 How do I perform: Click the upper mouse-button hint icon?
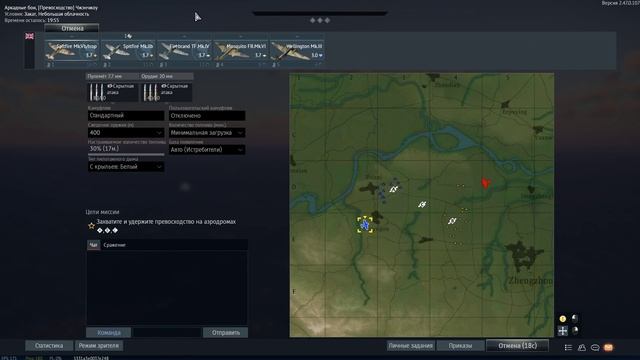point(575,318)
